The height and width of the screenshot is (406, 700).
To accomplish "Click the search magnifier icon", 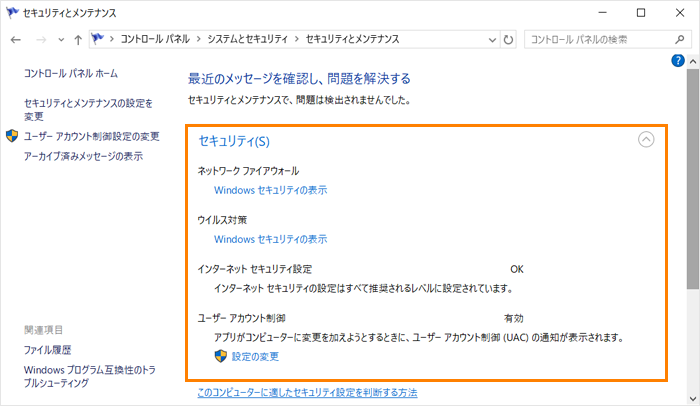I will (x=679, y=40).
